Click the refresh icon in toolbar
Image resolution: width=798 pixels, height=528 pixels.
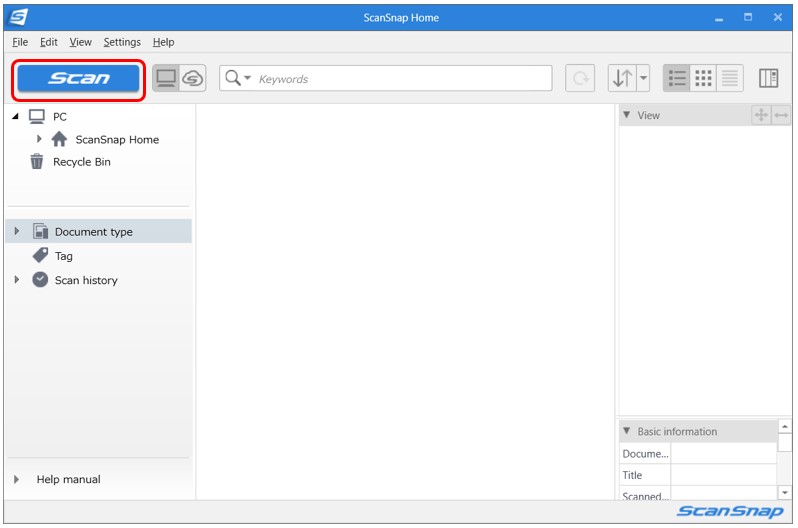pyautogui.click(x=580, y=78)
